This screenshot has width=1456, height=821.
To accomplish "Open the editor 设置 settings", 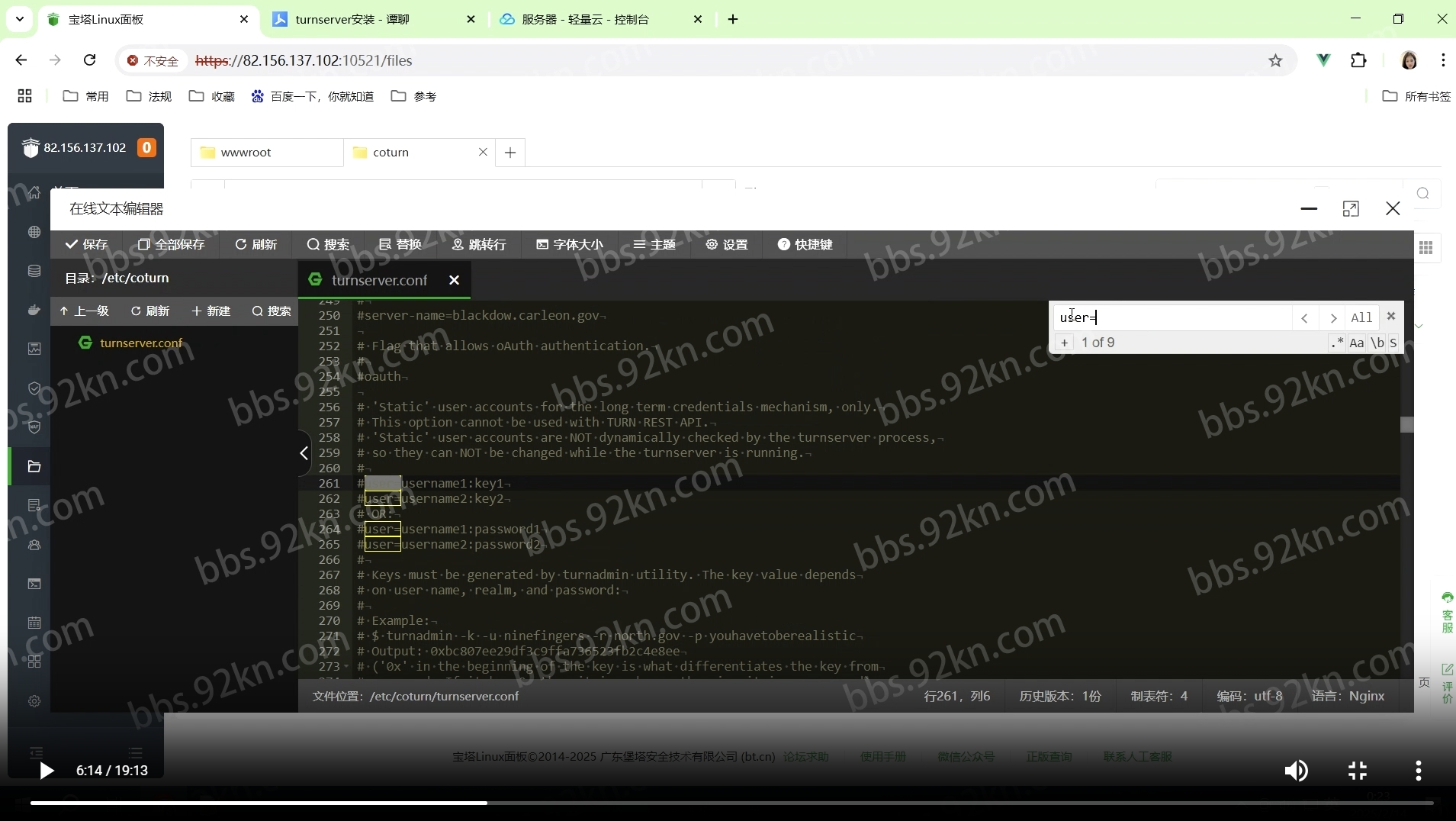I will tap(727, 244).
